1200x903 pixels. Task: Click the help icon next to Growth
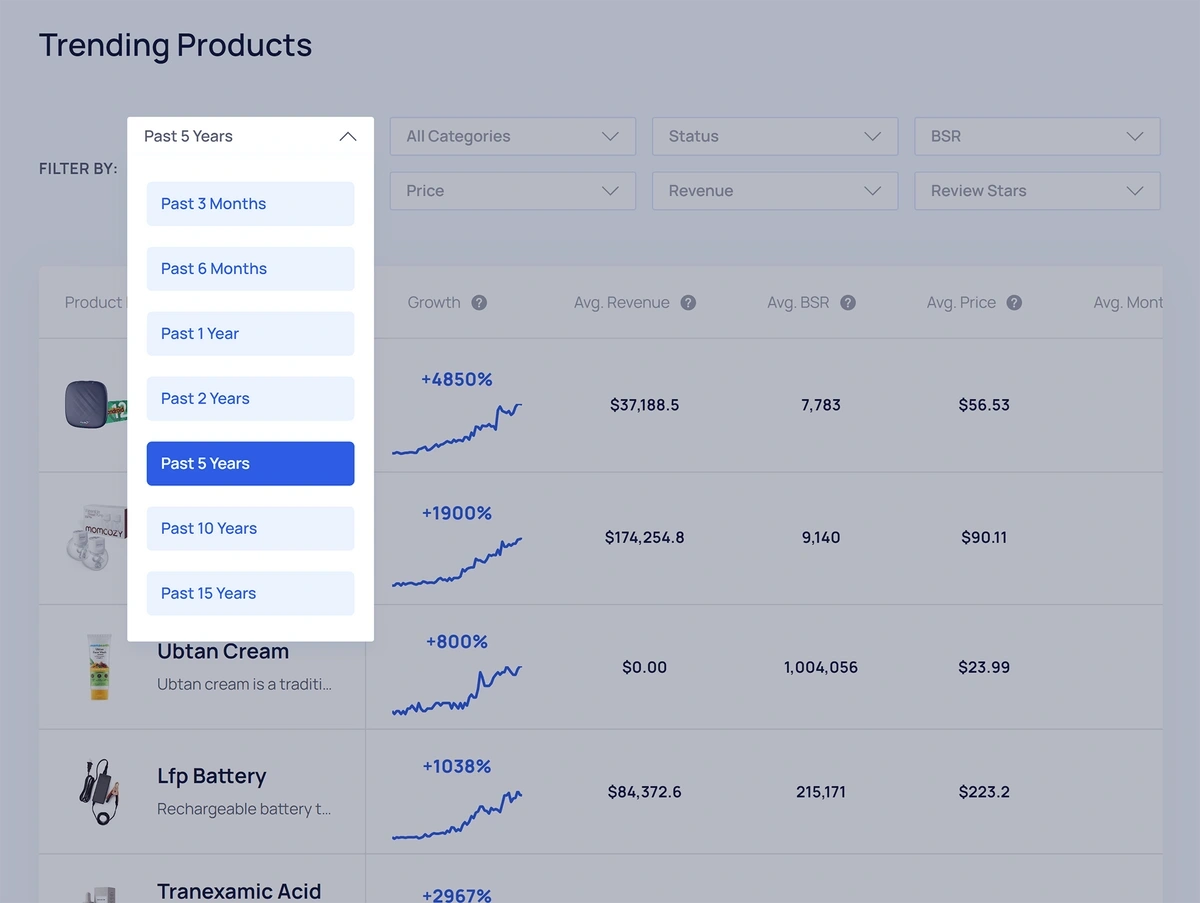(x=479, y=303)
